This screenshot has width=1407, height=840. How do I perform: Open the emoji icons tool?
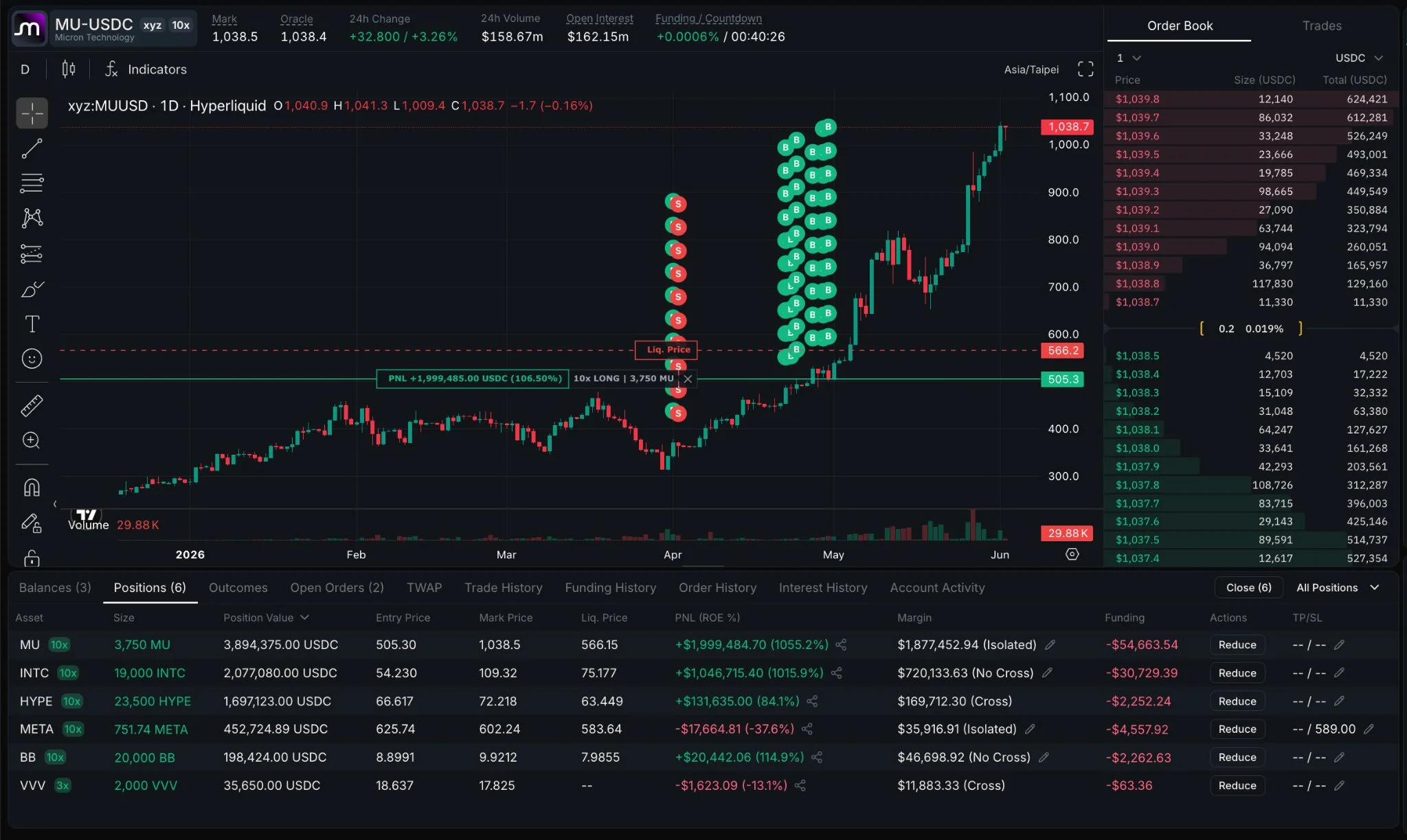[32, 359]
